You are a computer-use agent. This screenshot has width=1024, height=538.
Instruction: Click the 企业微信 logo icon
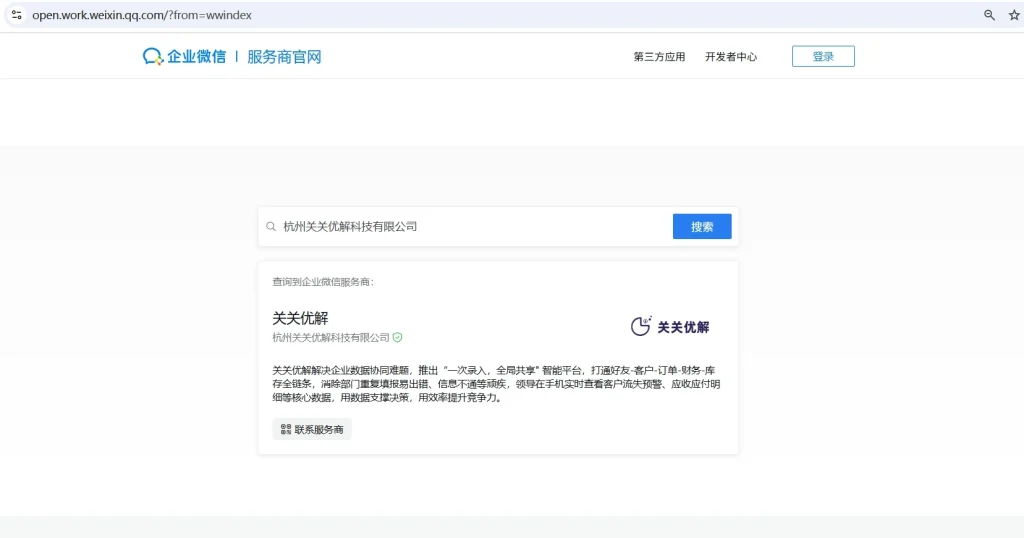(x=153, y=57)
